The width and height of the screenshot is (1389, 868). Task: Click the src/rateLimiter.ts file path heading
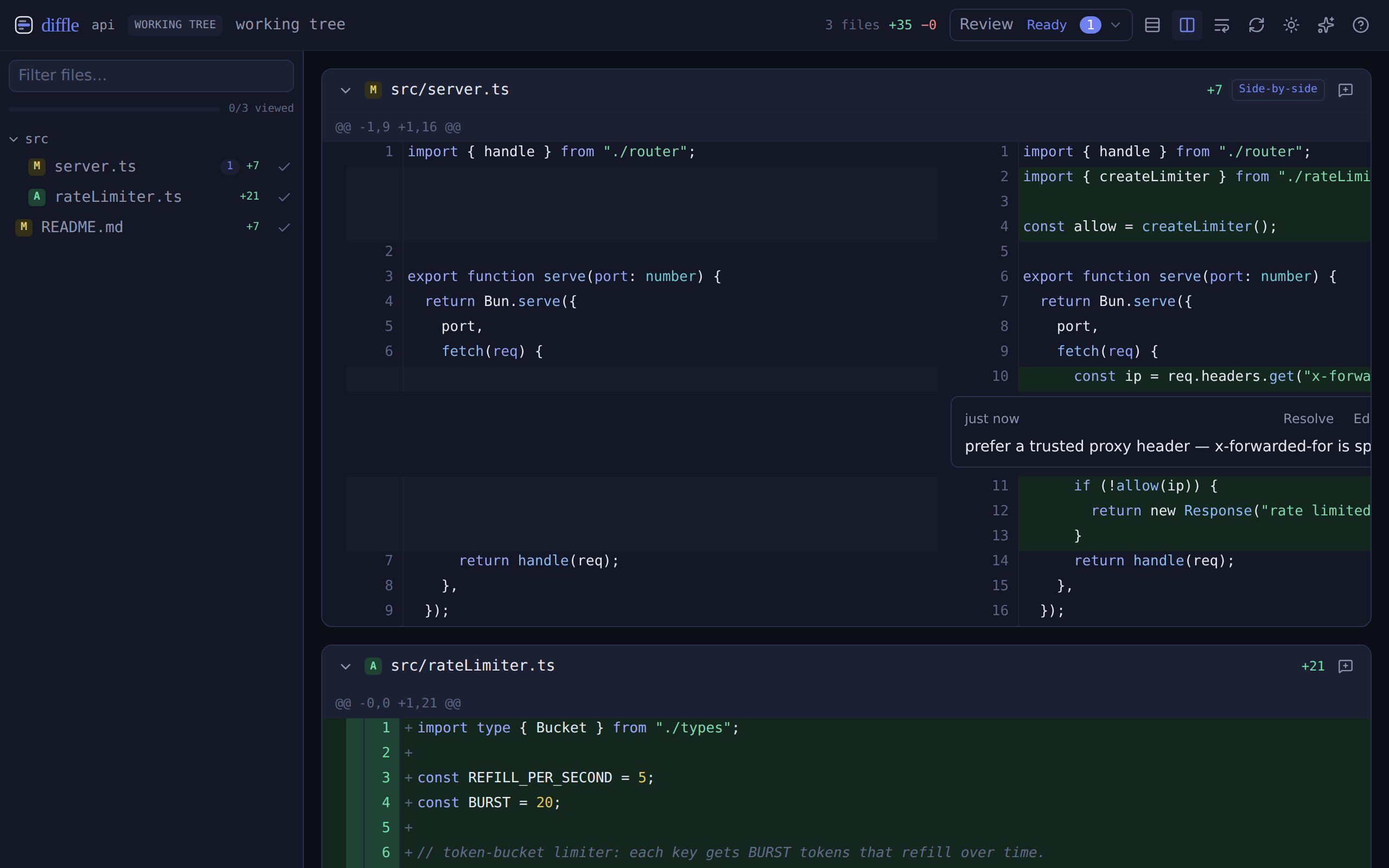click(473, 666)
